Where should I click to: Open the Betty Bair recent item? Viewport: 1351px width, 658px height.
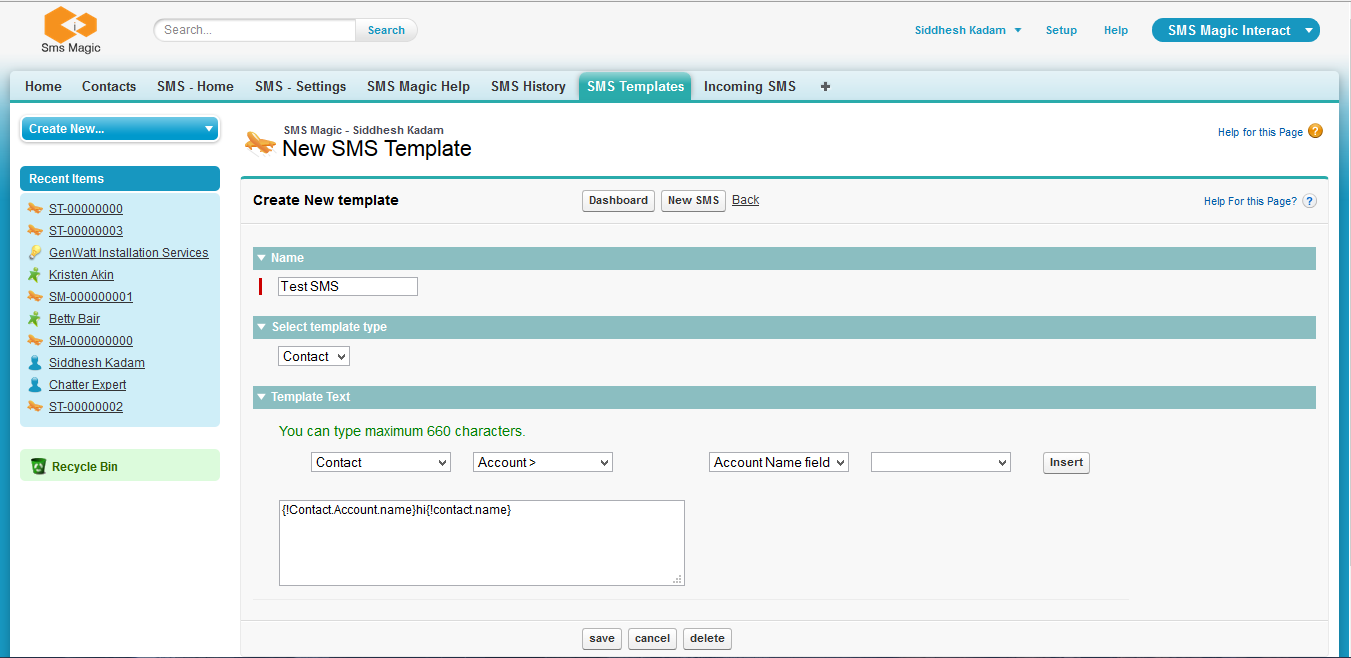[x=74, y=319]
